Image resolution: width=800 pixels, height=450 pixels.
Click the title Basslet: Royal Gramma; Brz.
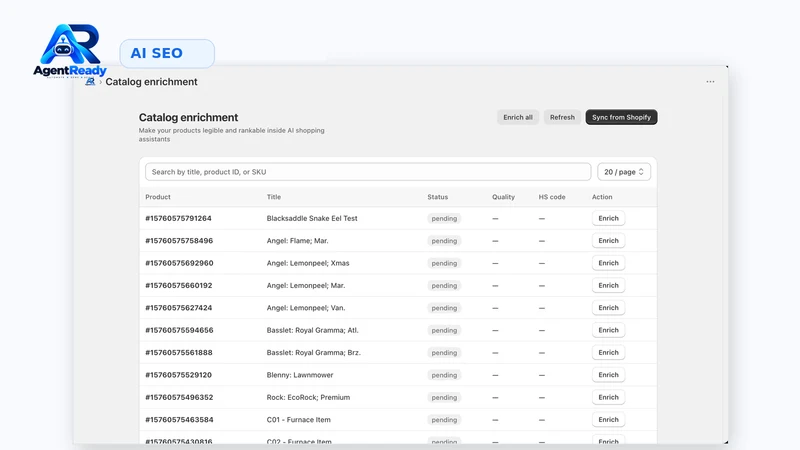click(313, 353)
